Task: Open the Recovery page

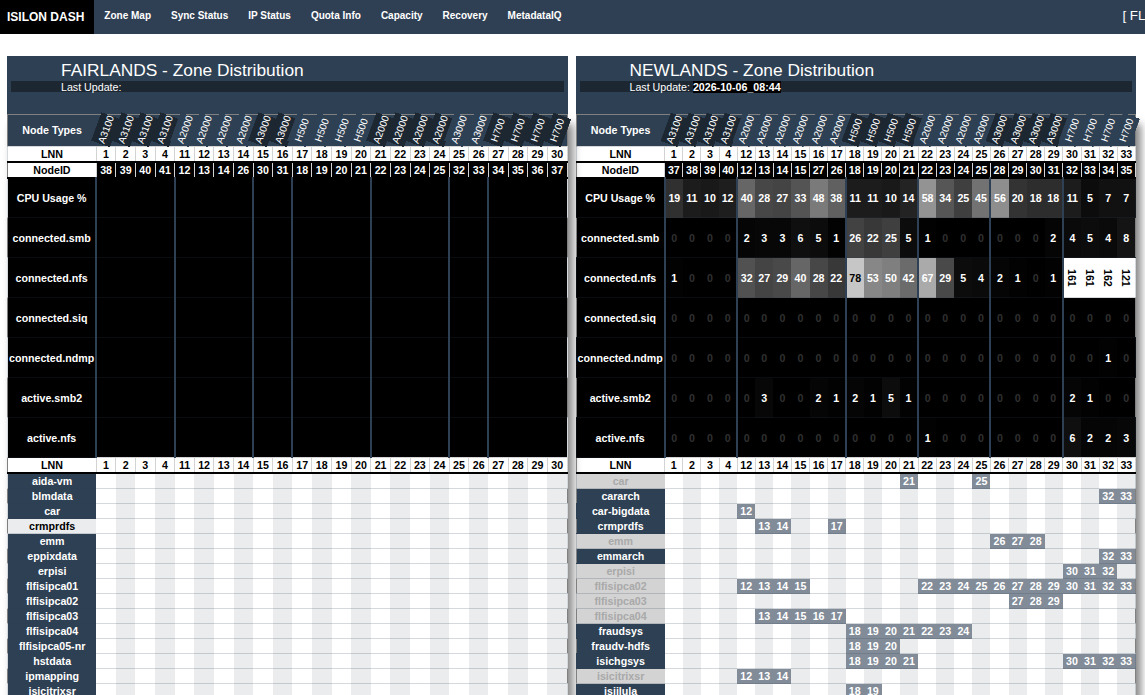Action: pos(464,15)
